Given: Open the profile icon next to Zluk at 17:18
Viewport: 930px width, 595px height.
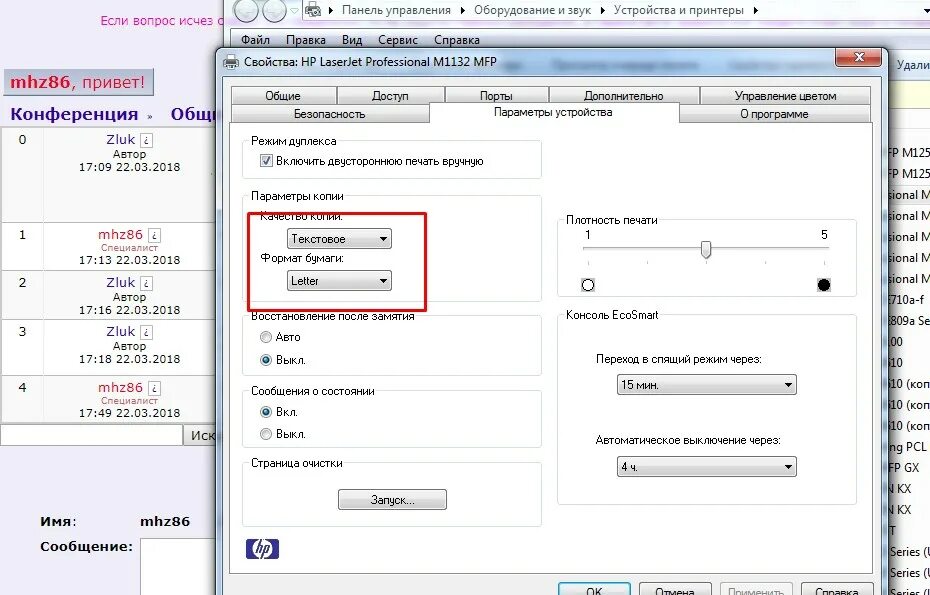Looking at the screenshot, I should pos(147,332).
